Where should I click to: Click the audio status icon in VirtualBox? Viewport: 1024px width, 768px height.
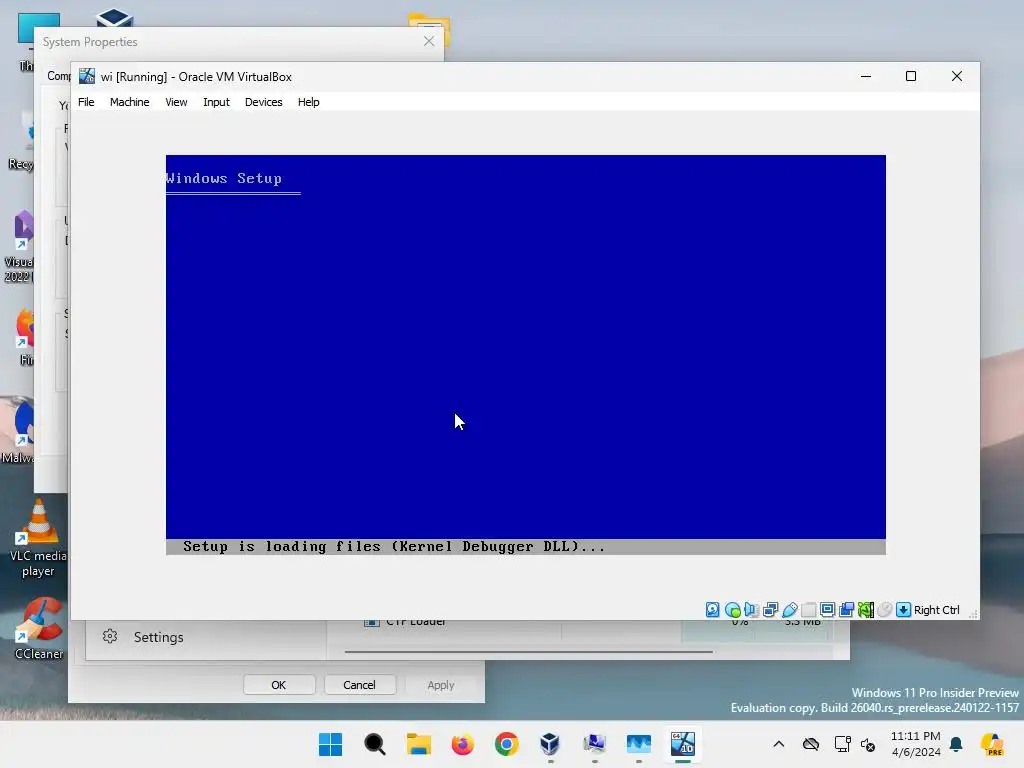tap(751, 610)
